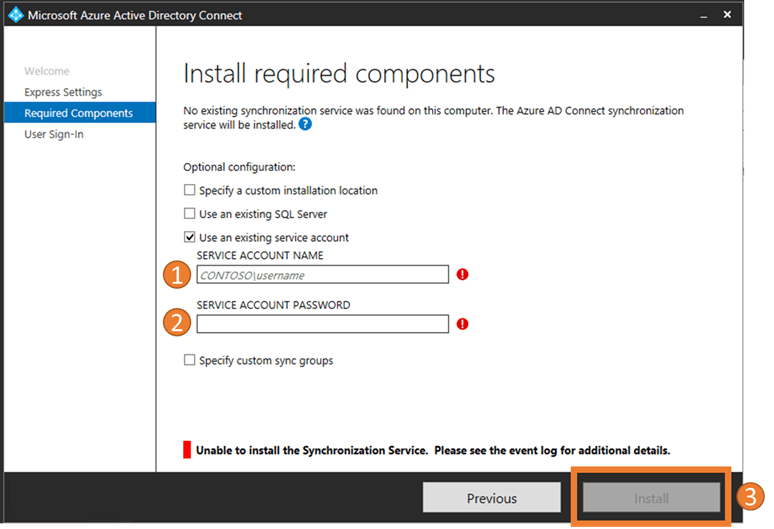Screen dimensions: 774x529
Task: Click the 'Optional configuration:' label
Action: point(239,167)
